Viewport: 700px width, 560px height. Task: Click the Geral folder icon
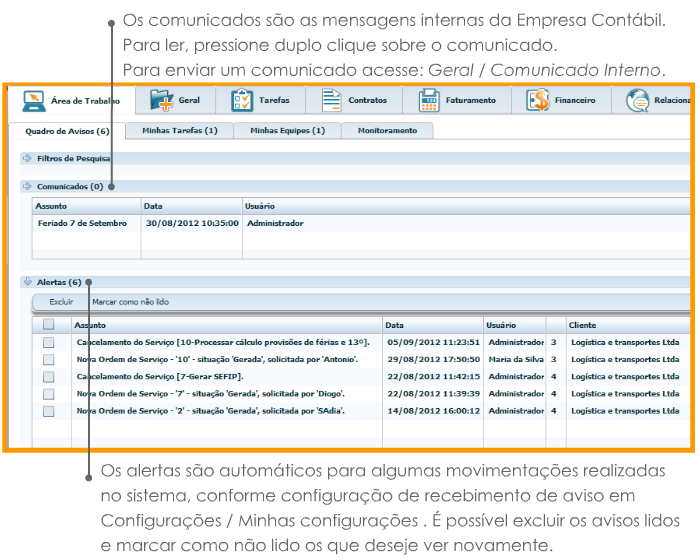pos(161,100)
